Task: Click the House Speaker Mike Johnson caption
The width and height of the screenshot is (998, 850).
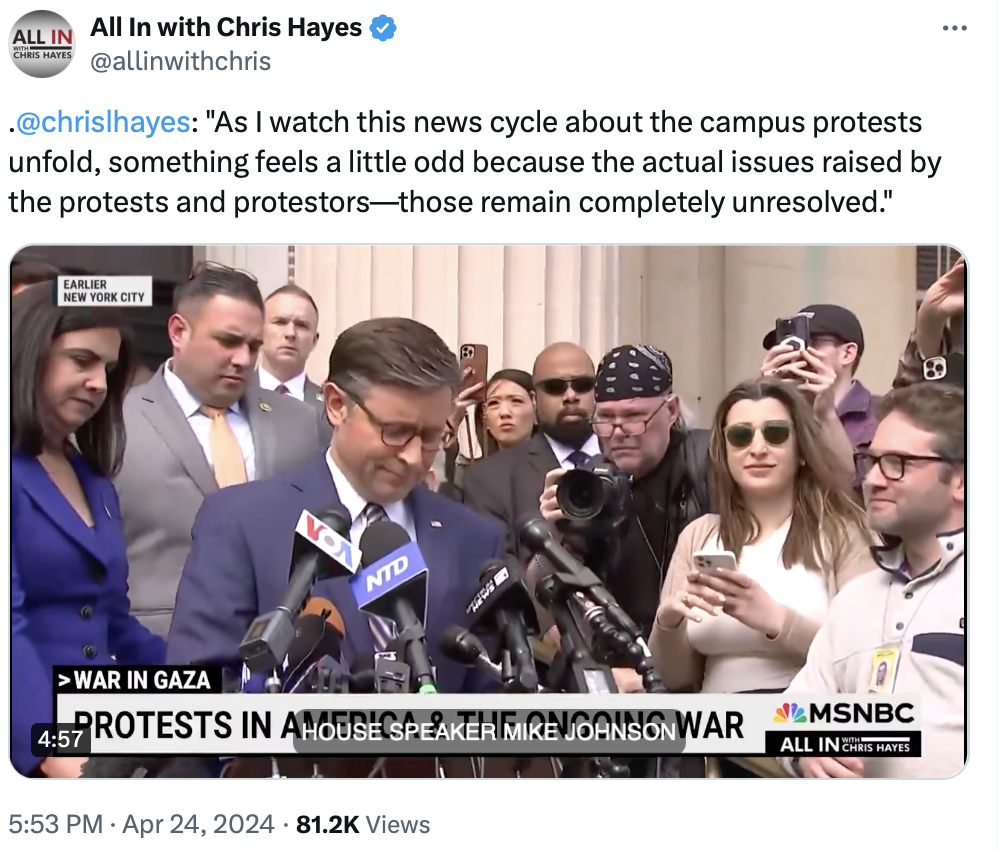Action: point(488,732)
